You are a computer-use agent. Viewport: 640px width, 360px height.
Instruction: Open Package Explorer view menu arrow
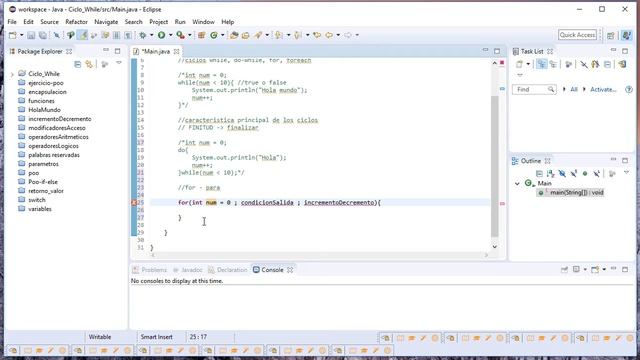119,63
